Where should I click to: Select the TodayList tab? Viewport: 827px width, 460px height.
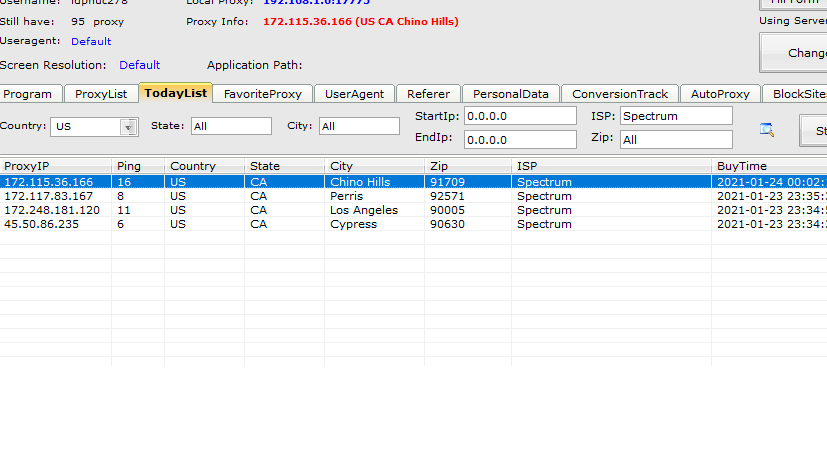point(176,93)
